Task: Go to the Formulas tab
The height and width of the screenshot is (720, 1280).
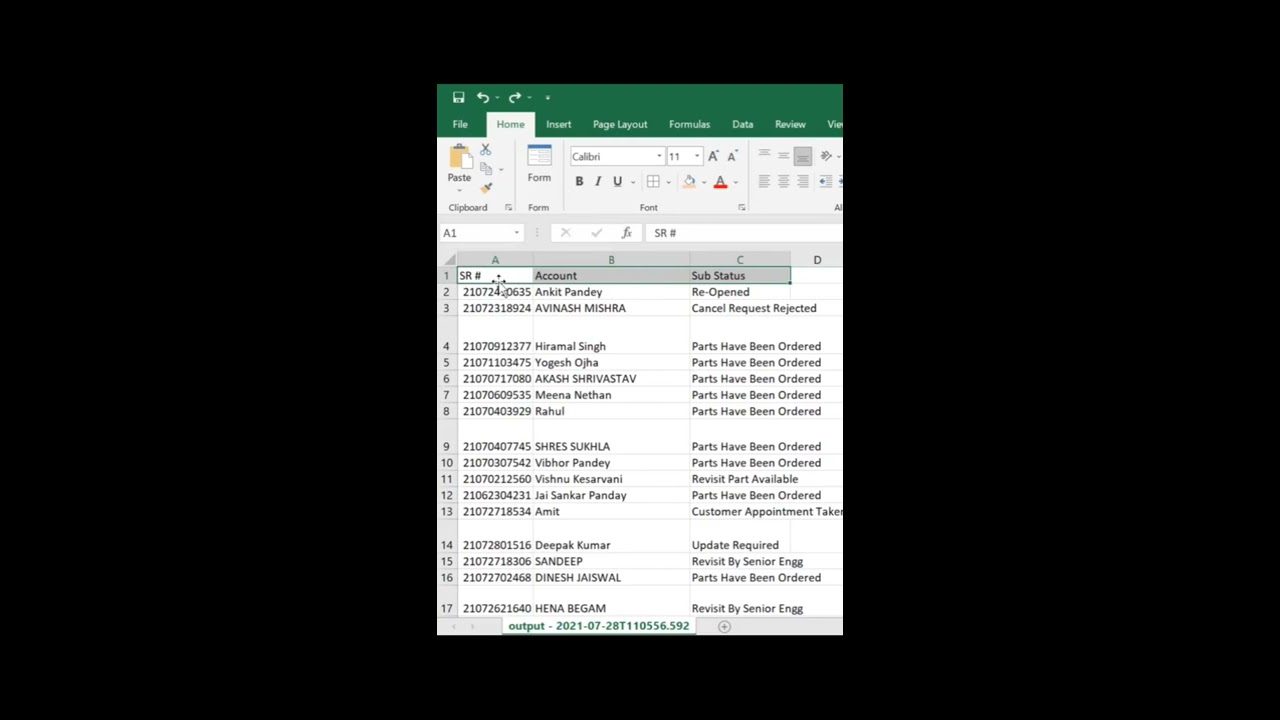Action: [689, 124]
